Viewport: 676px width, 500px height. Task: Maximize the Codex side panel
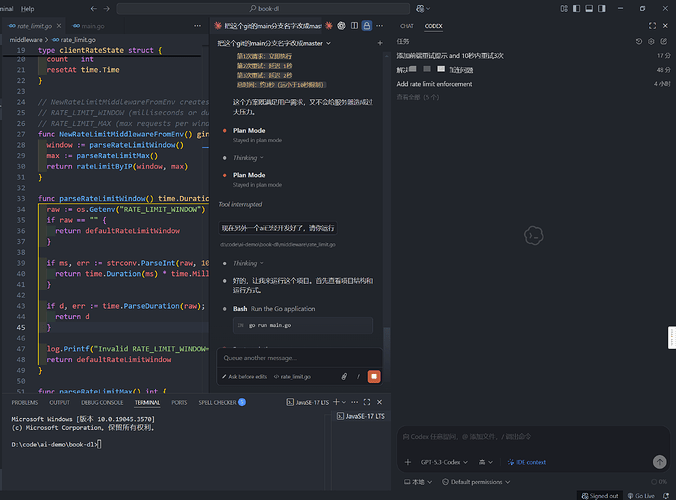pos(652,26)
